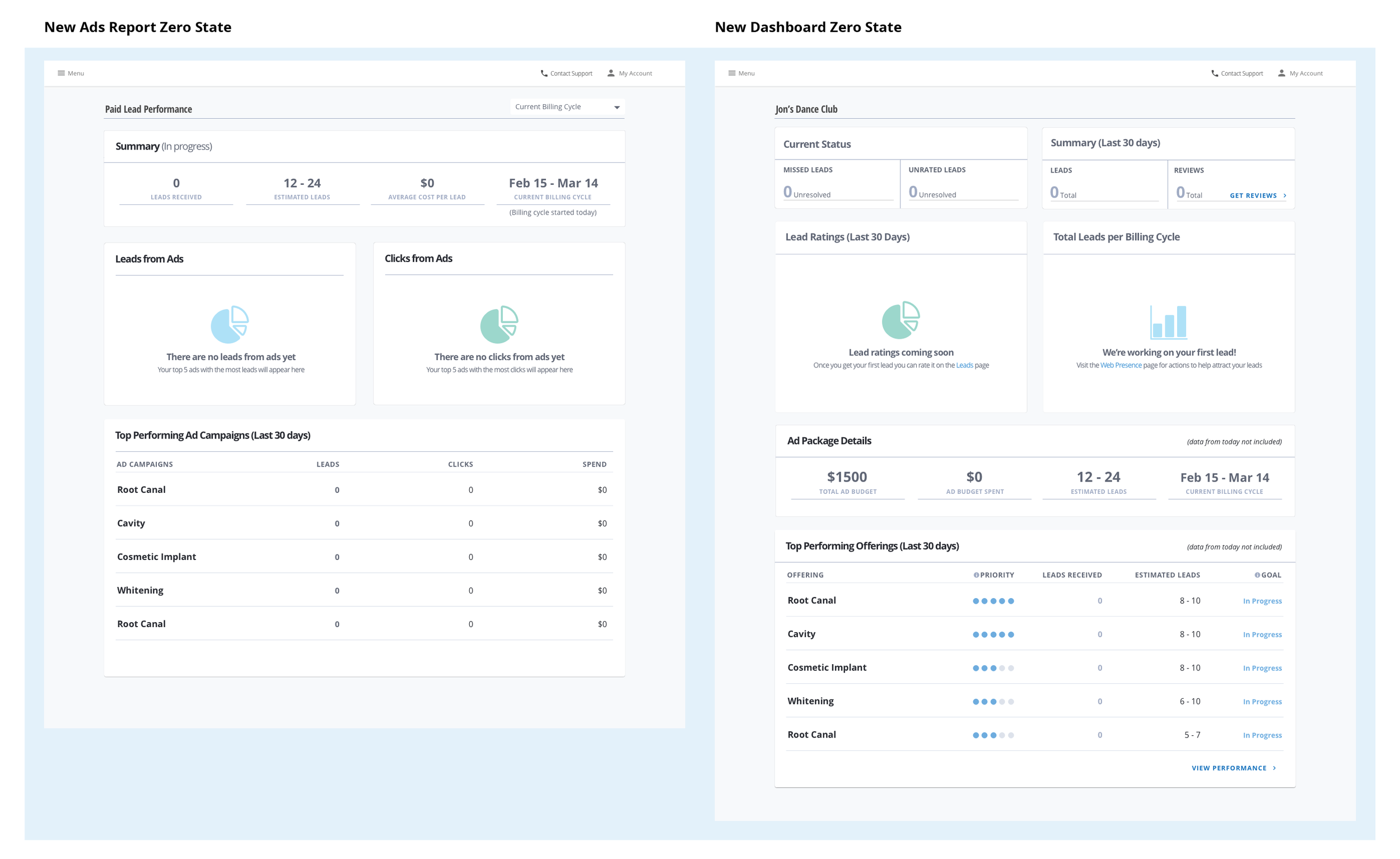Click LEADS RECEIVED value in Ads Report summary
Viewport: 1400px width, 859px height.
click(x=176, y=183)
